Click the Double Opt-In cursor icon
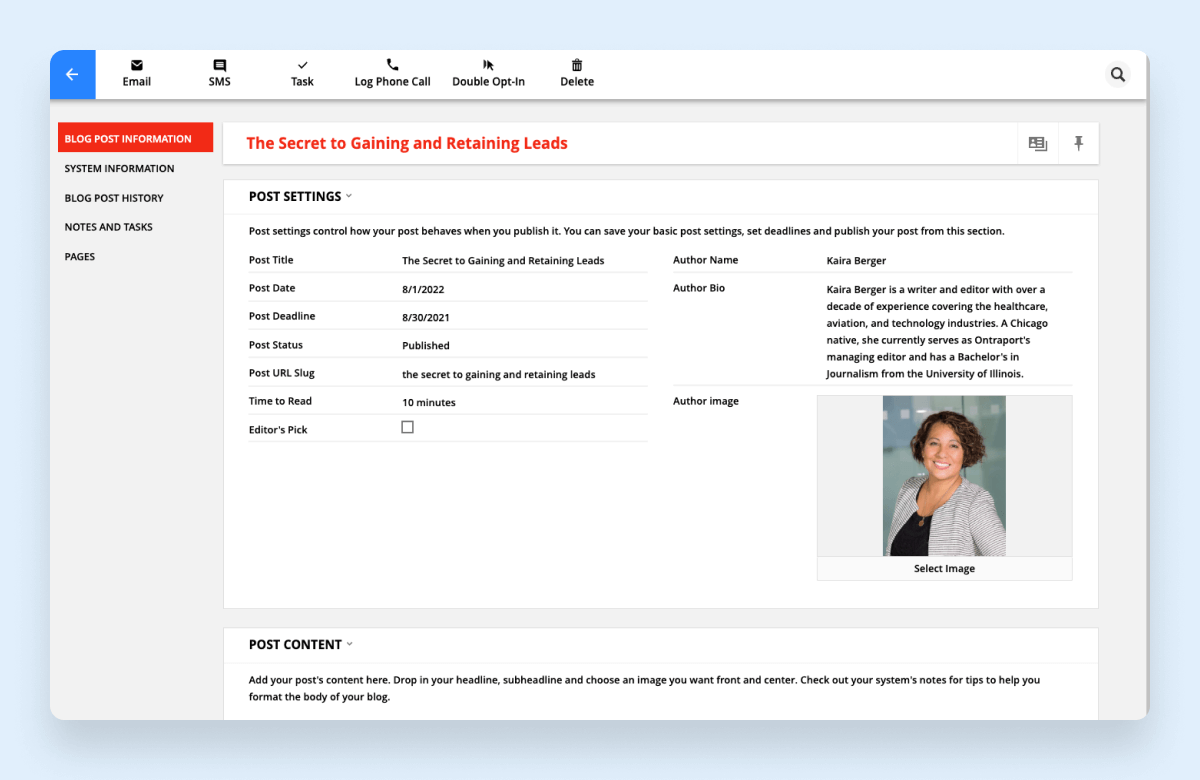The height and width of the screenshot is (780, 1200). pos(488,65)
